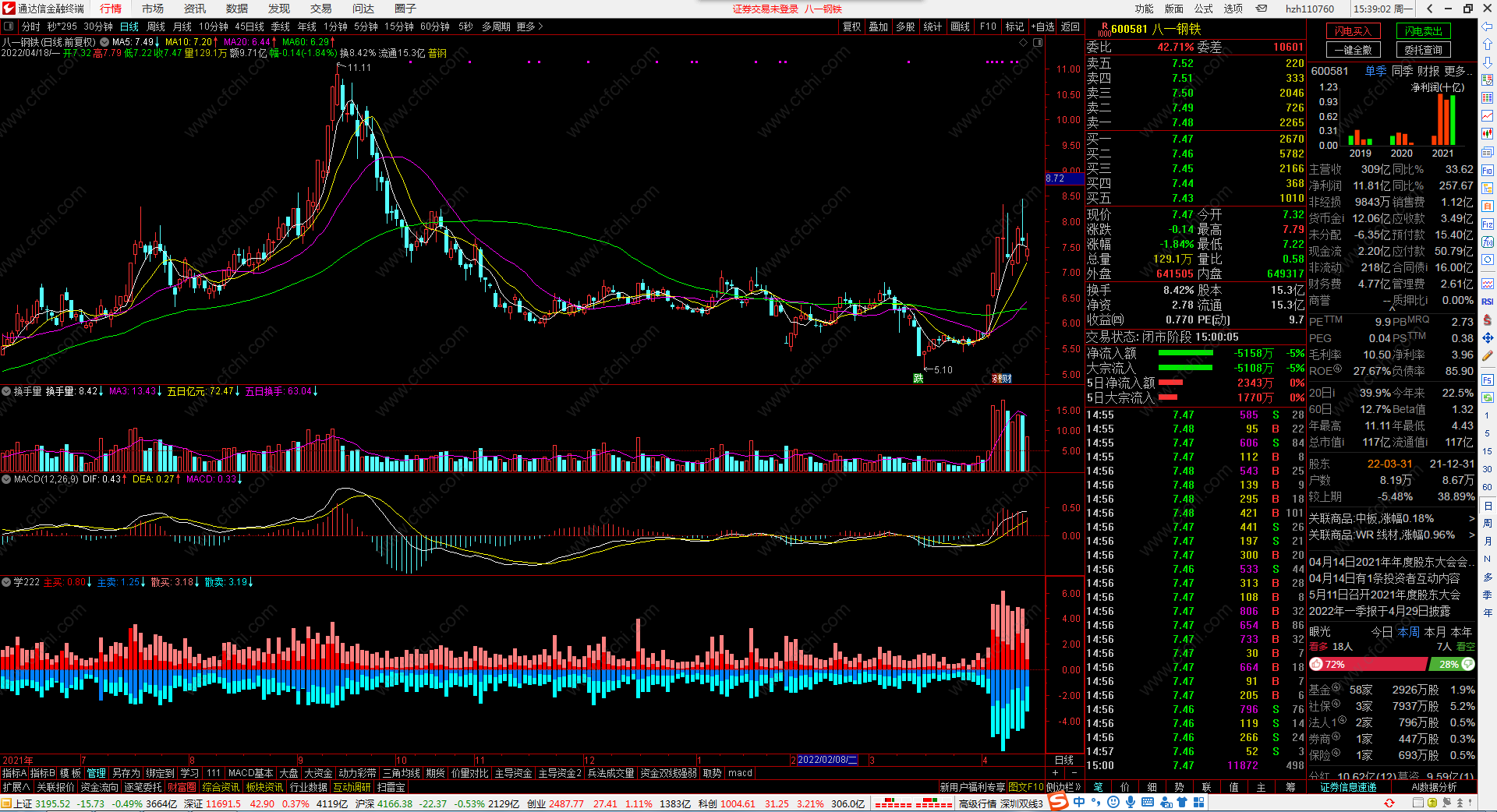This screenshot has height=812, width=1497.
Task: Toggle the 叠加 overlay button
Action: (x=879, y=26)
